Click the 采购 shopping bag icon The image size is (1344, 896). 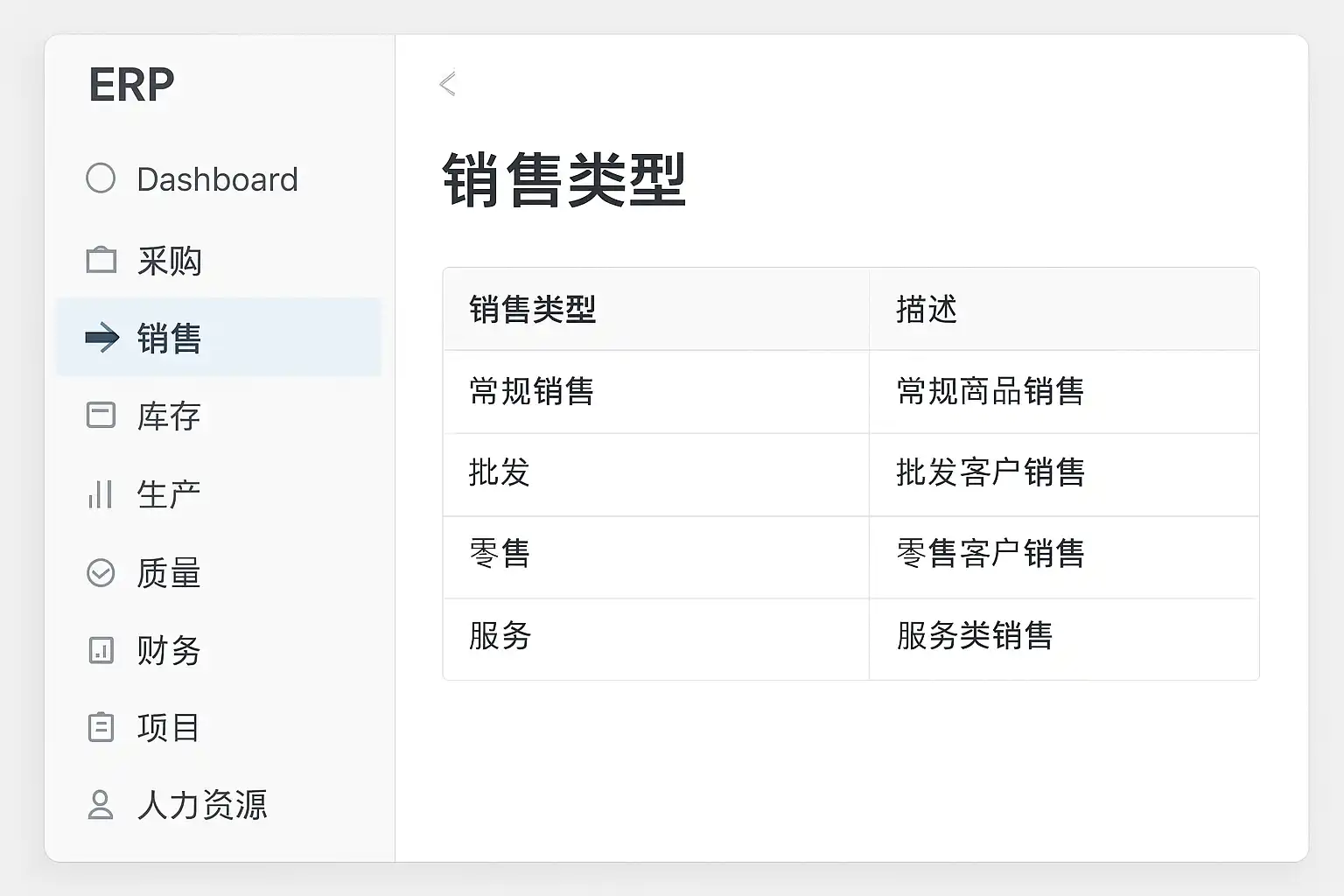click(x=101, y=260)
